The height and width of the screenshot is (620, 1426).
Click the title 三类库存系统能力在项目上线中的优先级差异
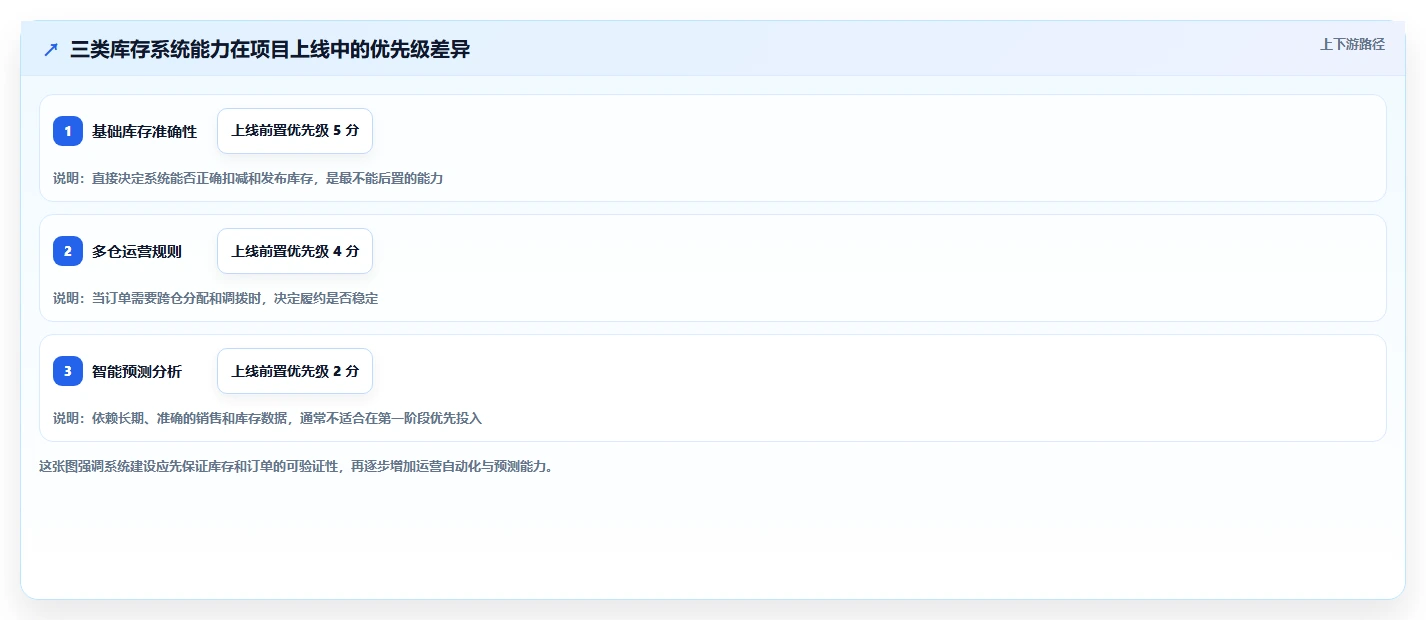pyautogui.click(x=270, y=50)
